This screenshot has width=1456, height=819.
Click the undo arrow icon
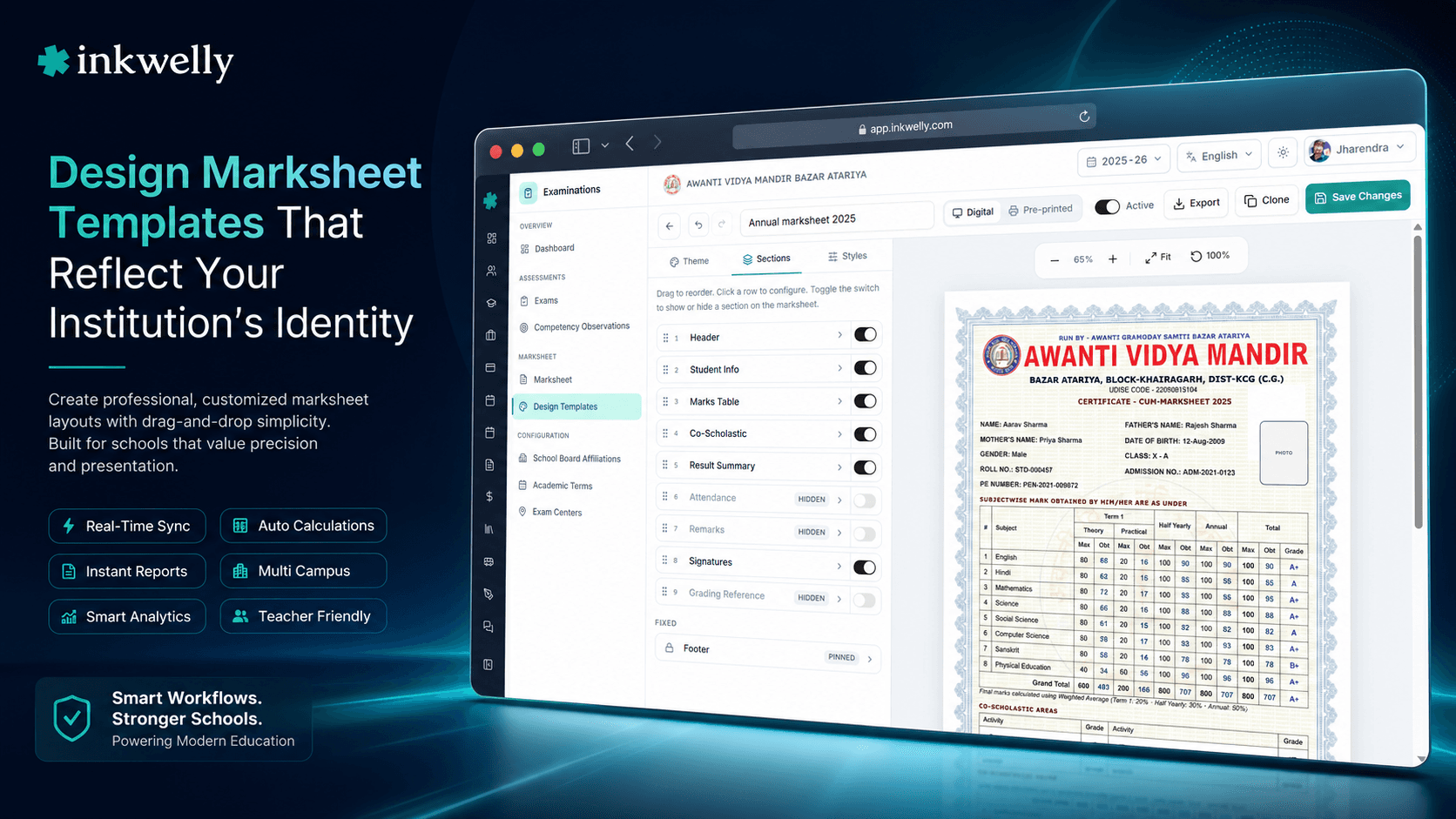pos(698,225)
